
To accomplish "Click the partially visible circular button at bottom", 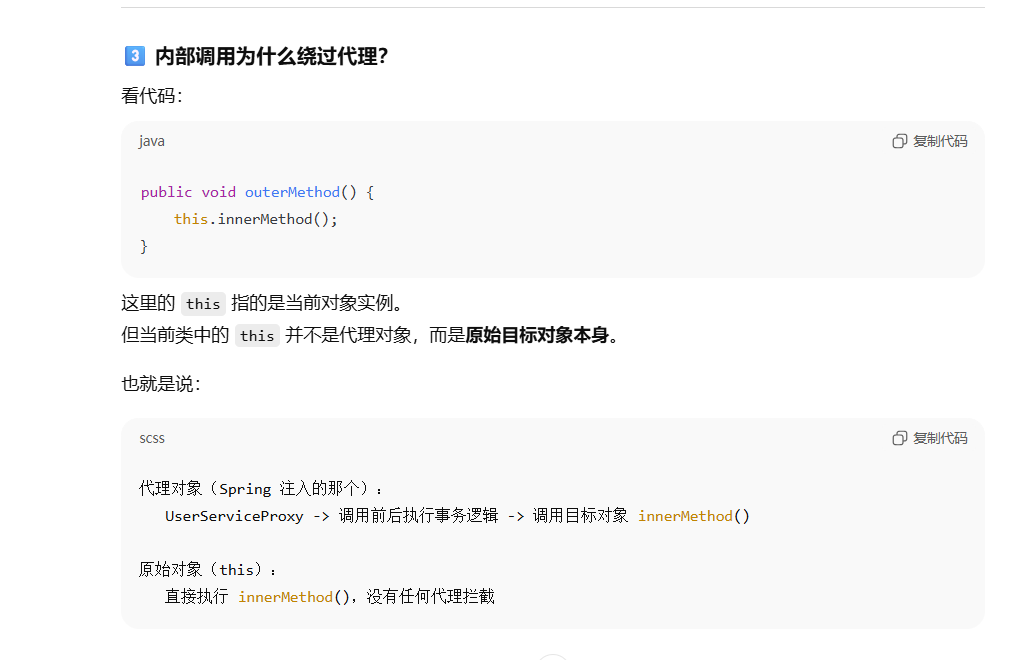I will (552, 657).
